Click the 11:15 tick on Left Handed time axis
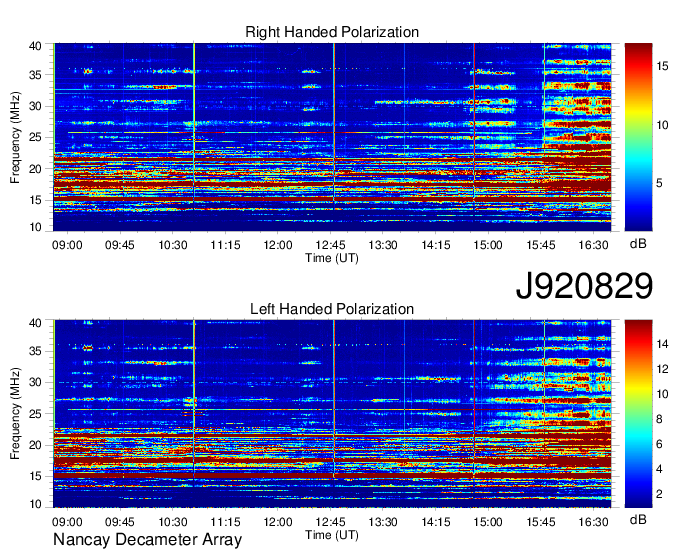 (225, 522)
